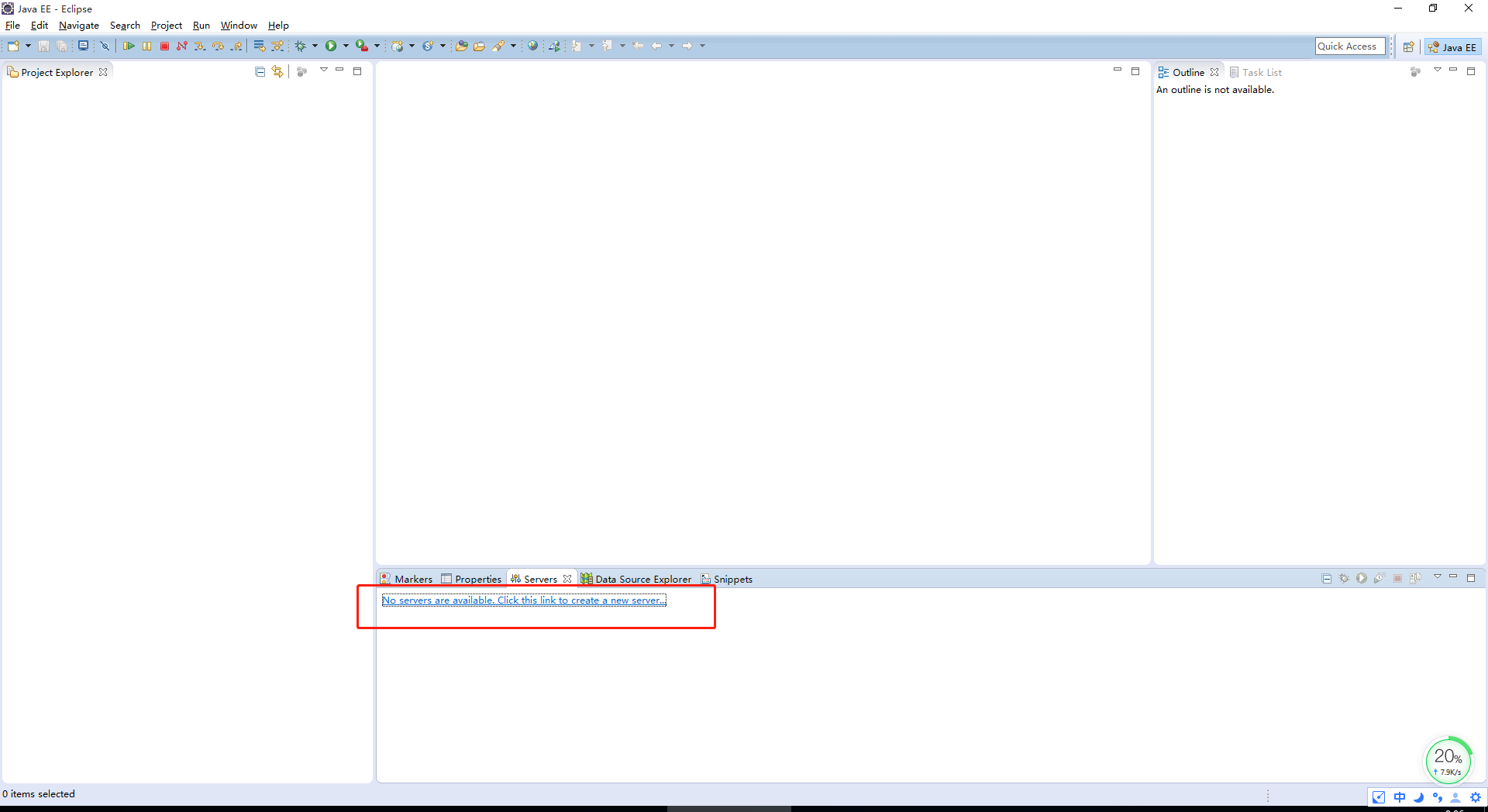
Task: Click the Save All toolbar icon
Action: click(61, 46)
